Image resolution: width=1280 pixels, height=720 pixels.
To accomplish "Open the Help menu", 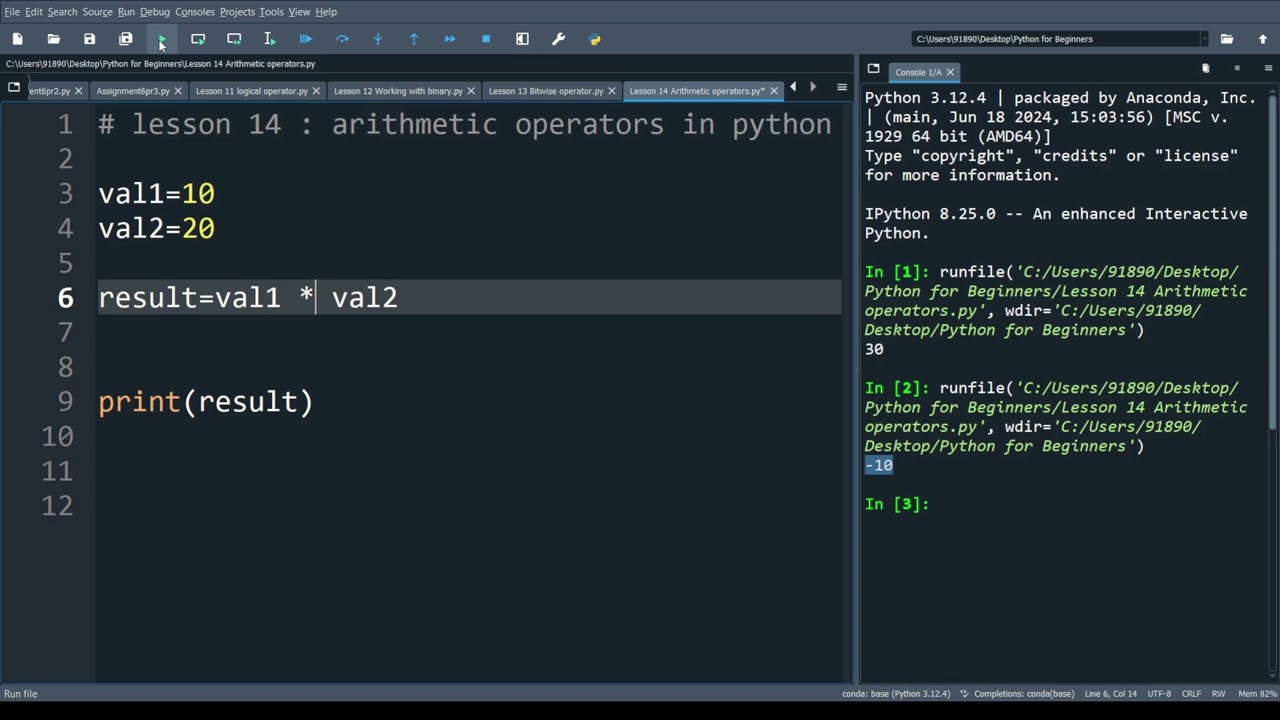I will point(326,12).
